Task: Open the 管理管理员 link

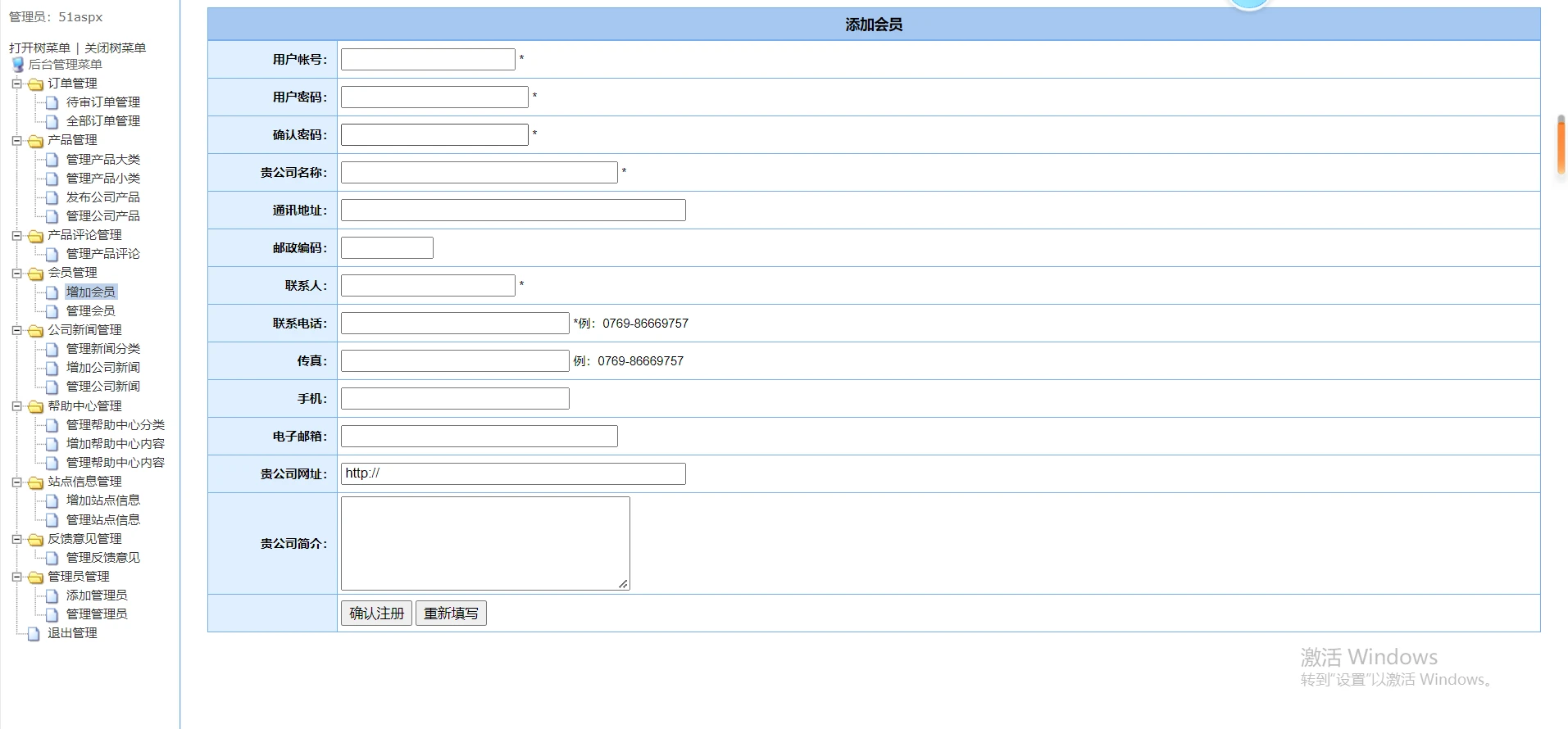Action: pos(97,614)
